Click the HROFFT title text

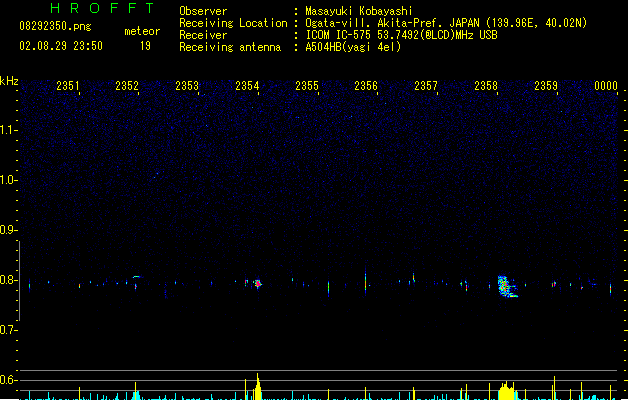[x=102, y=8]
